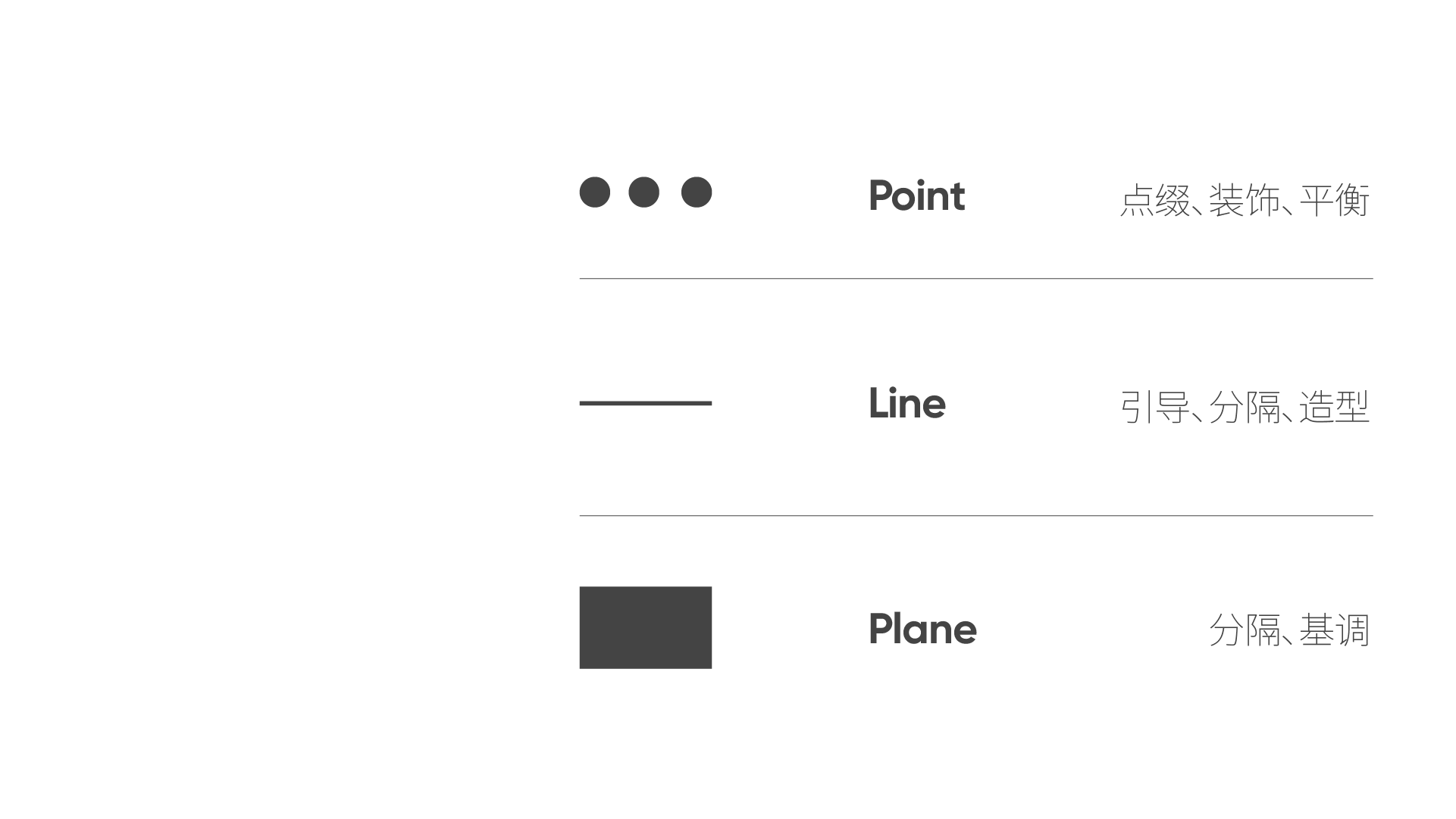The image size is (1456, 819).
Task: Select 分隔 in the Line row
Action: pos(1244,408)
